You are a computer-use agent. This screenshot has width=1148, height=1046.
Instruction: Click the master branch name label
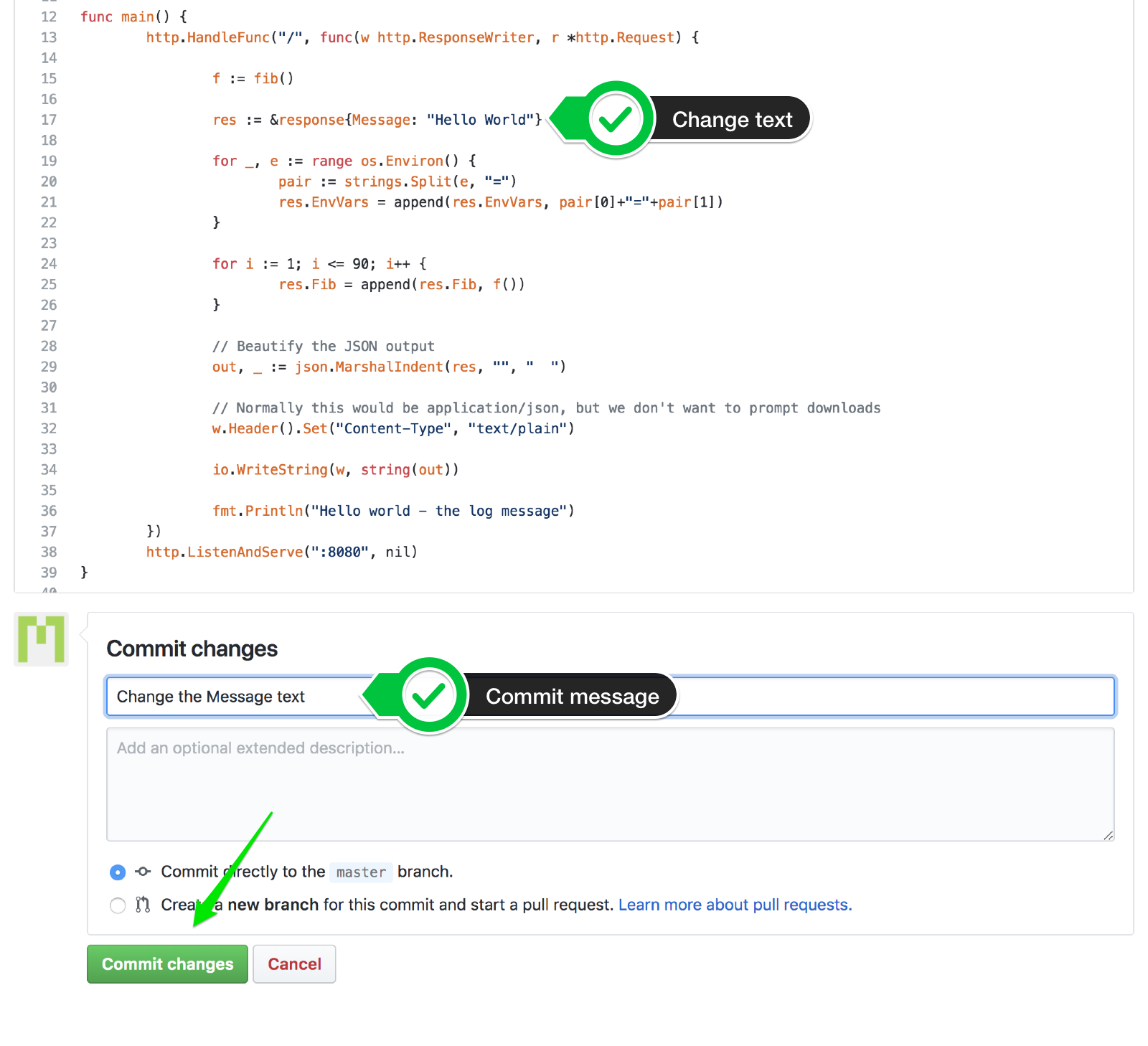[x=361, y=872]
